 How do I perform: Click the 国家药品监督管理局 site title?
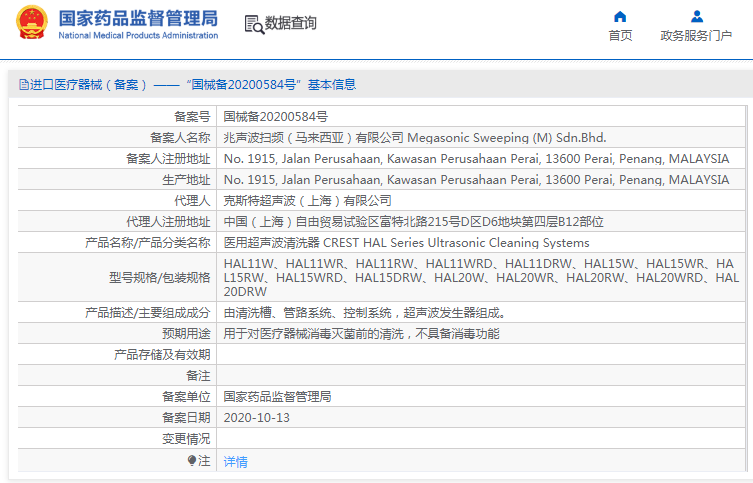coord(138,19)
